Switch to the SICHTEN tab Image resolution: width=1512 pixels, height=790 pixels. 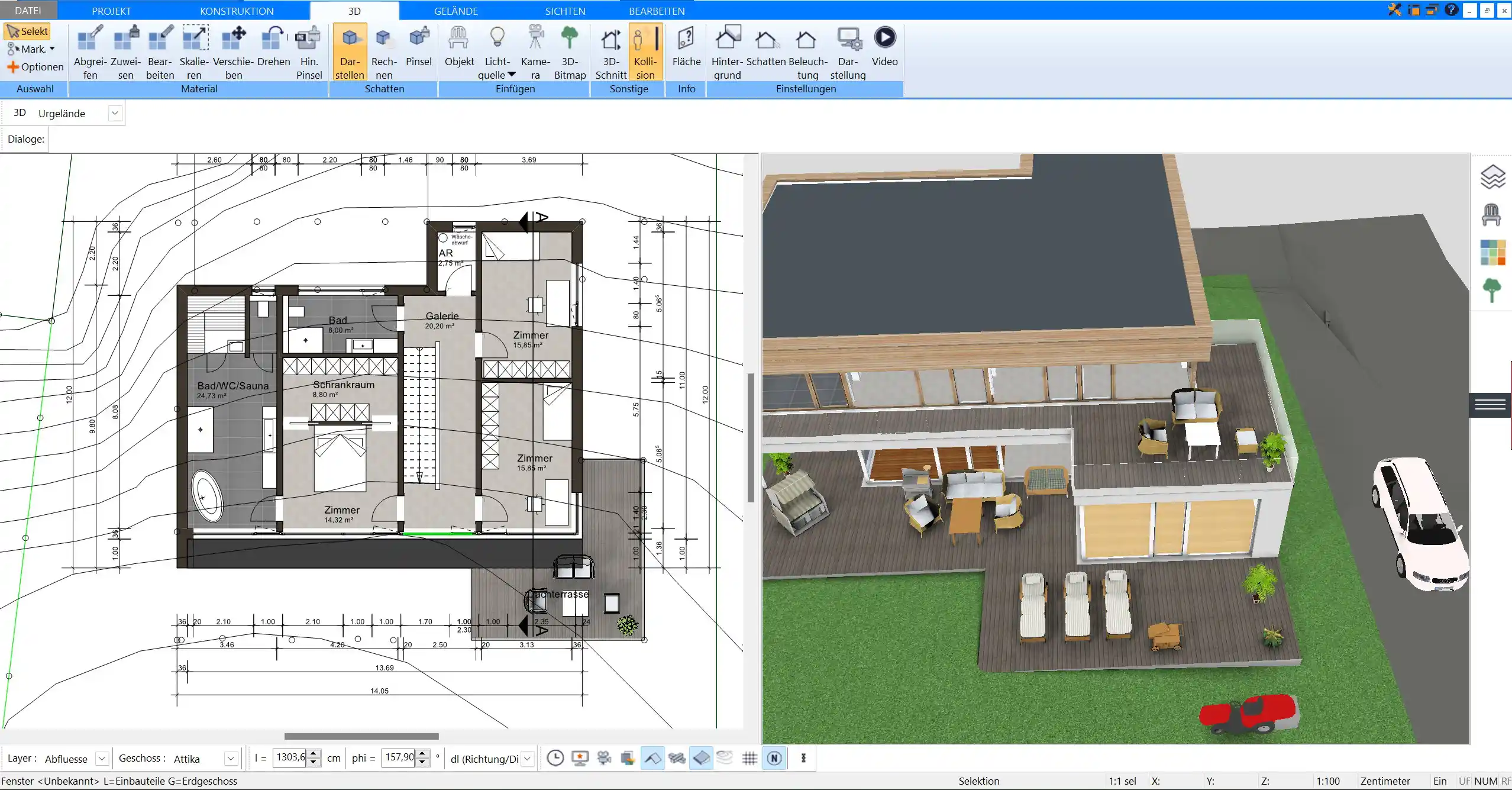[565, 11]
